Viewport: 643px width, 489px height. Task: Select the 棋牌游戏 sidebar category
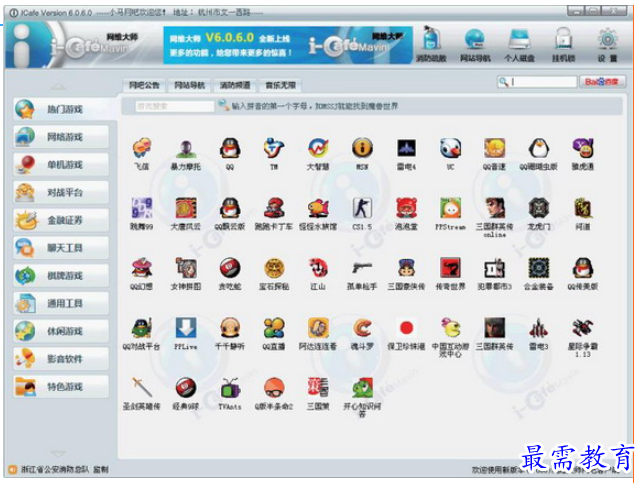[62, 276]
